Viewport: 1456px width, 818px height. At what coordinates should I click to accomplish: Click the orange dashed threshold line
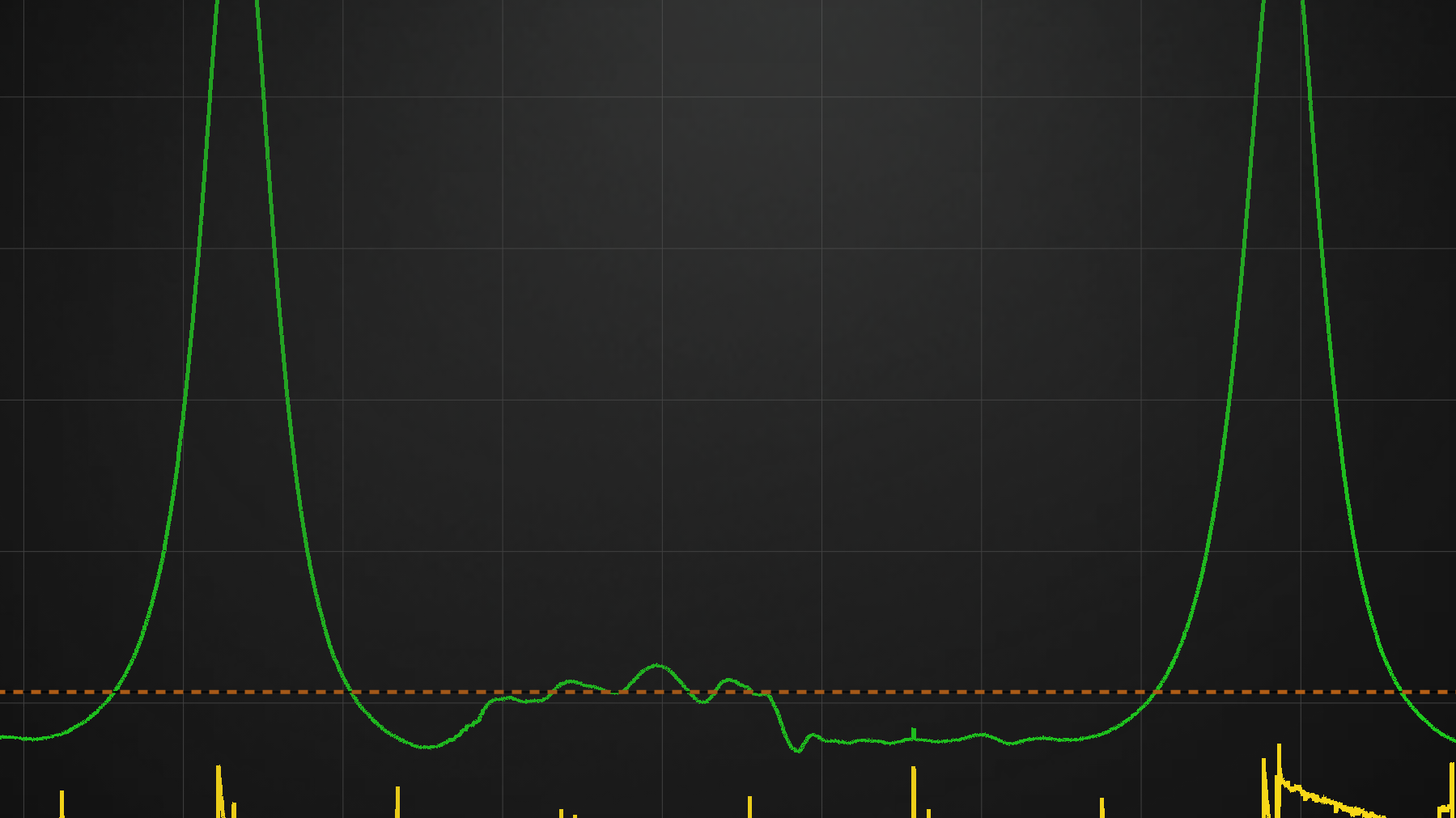pyautogui.click(x=890, y=692)
